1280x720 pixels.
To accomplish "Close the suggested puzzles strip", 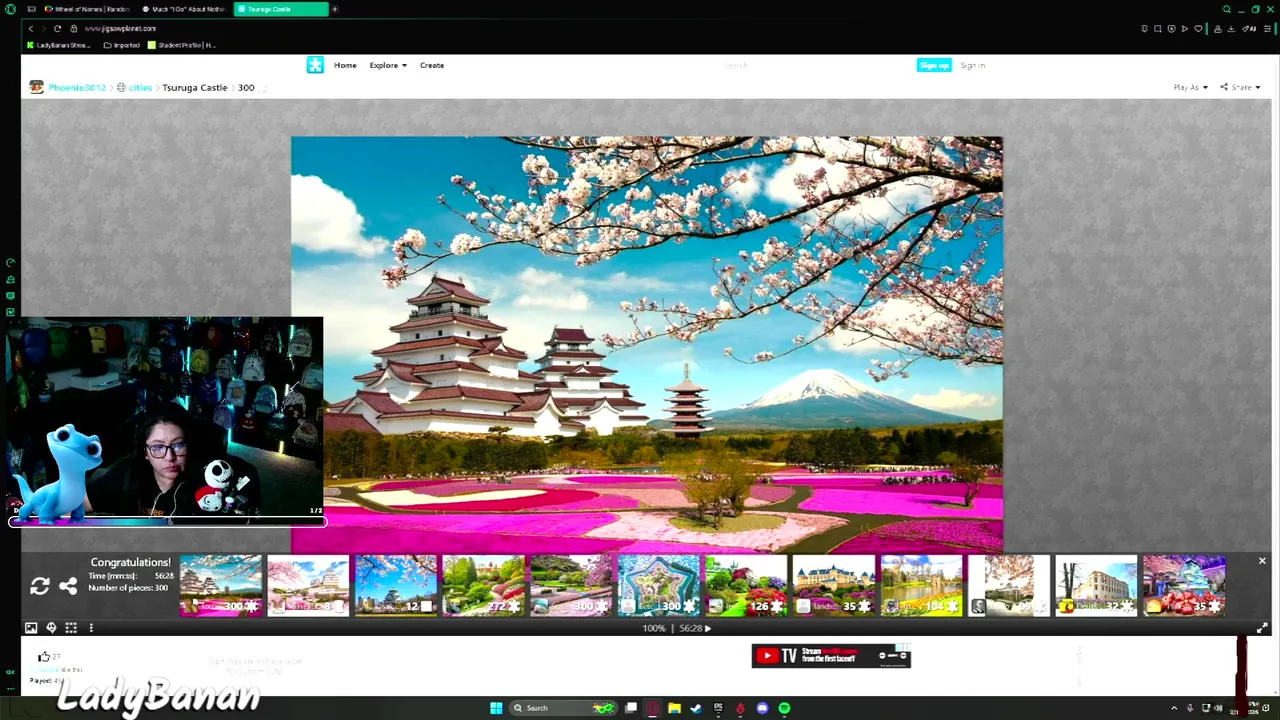I will click(1262, 562).
